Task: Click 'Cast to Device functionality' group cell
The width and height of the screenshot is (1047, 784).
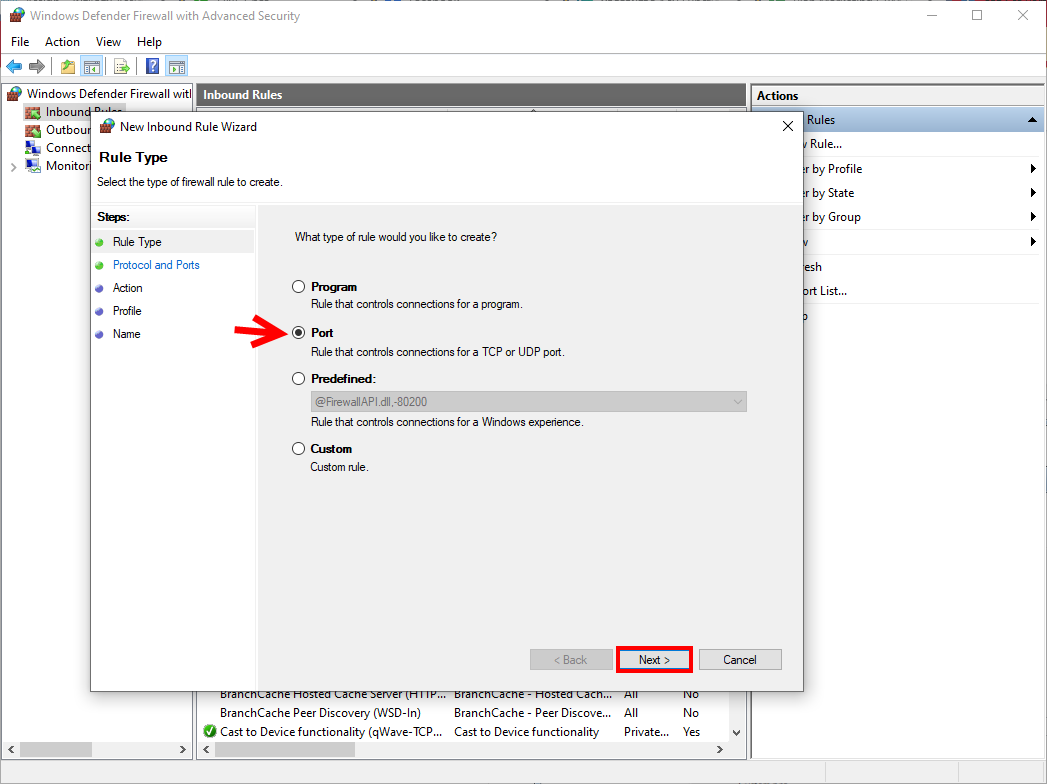Action: coord(526,732)
